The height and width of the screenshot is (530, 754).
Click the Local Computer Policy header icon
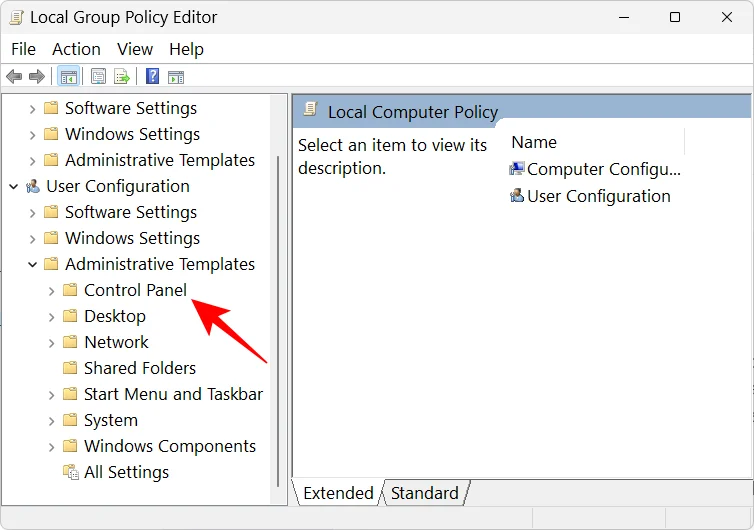point(310,110)
